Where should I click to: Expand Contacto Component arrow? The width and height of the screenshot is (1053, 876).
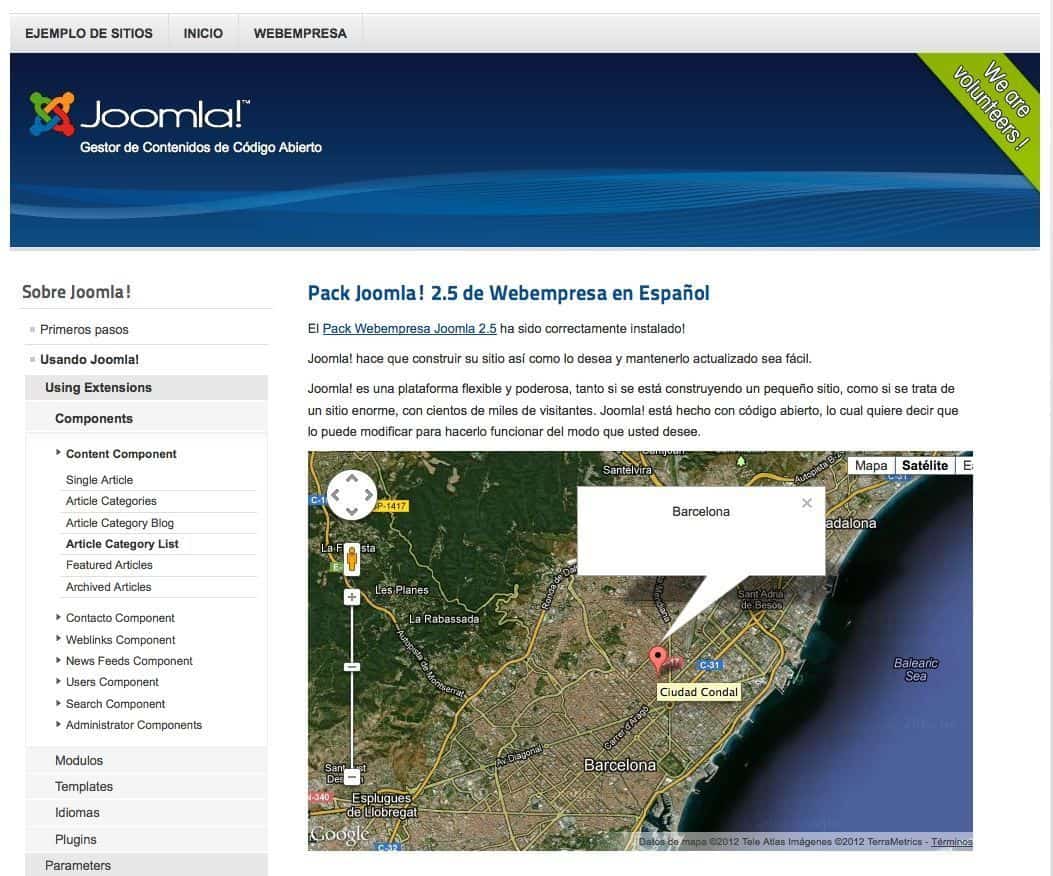click(58, 617)
